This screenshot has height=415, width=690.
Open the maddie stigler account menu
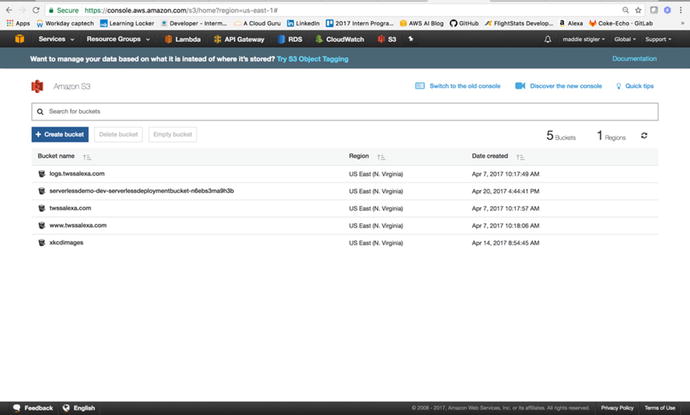(586, 39)
